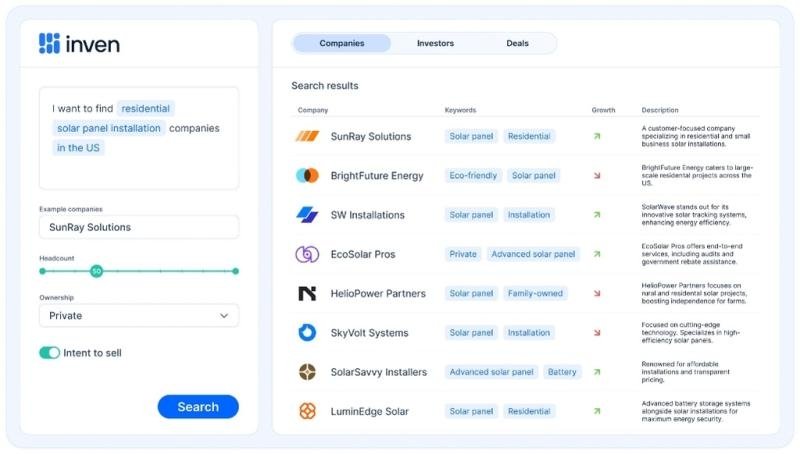
Task: Click the HelioPower Partners logo icon
Action: [307, 293]
